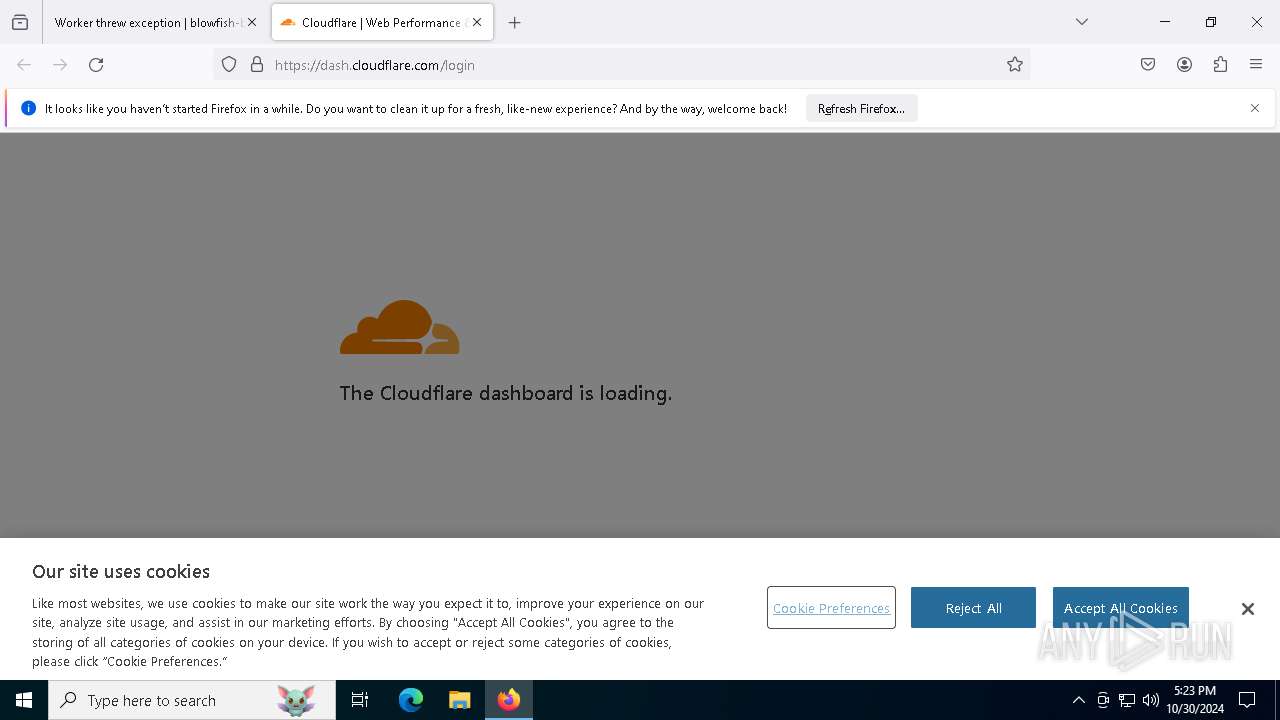Open volume control tray icon
The width and height of the screenshot is (1280, 720).
tap(1151, 700)
